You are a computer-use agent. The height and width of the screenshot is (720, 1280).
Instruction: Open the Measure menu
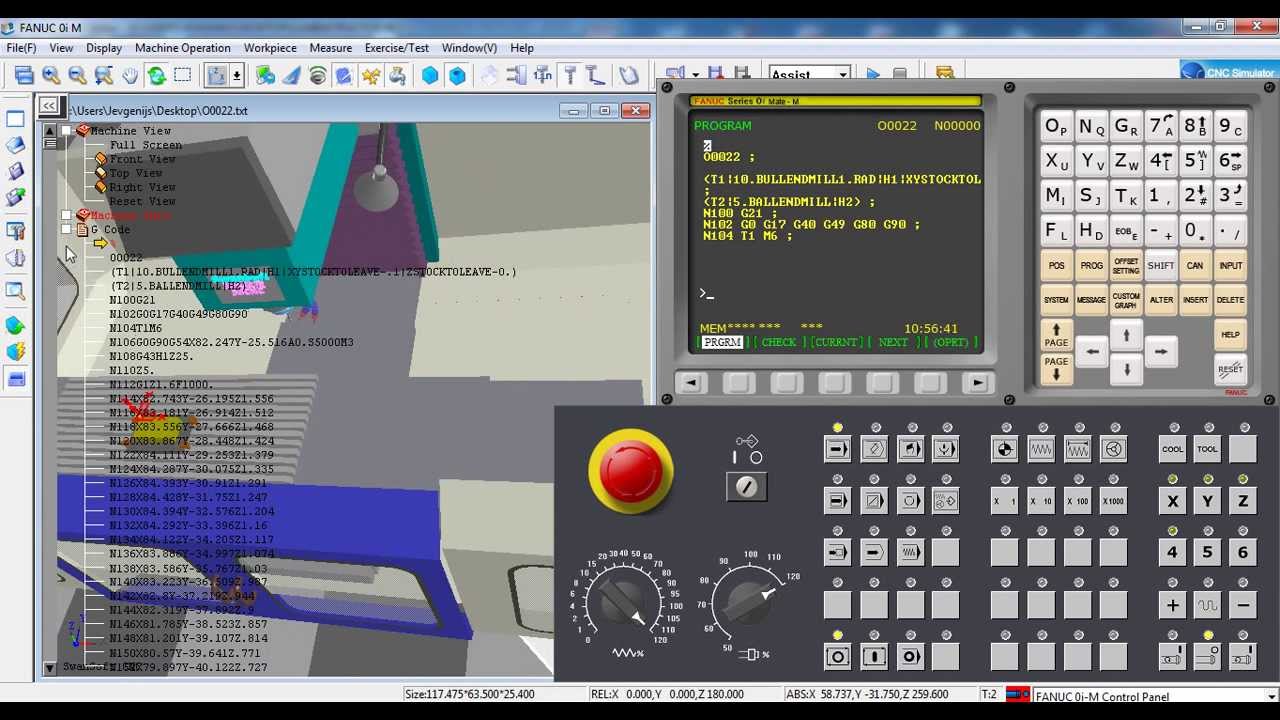point(330,48)
